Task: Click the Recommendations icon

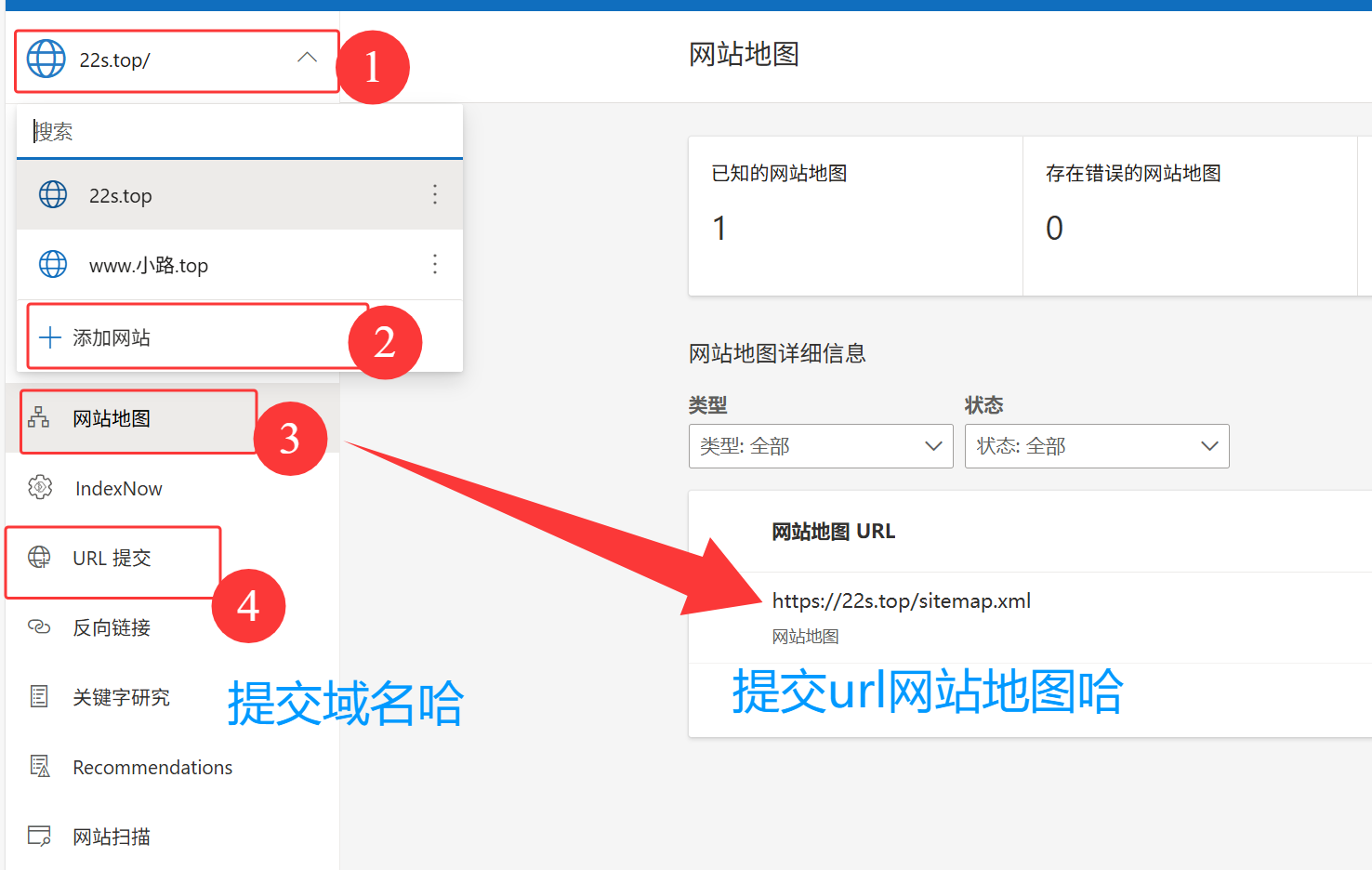Action: [39, 766]
